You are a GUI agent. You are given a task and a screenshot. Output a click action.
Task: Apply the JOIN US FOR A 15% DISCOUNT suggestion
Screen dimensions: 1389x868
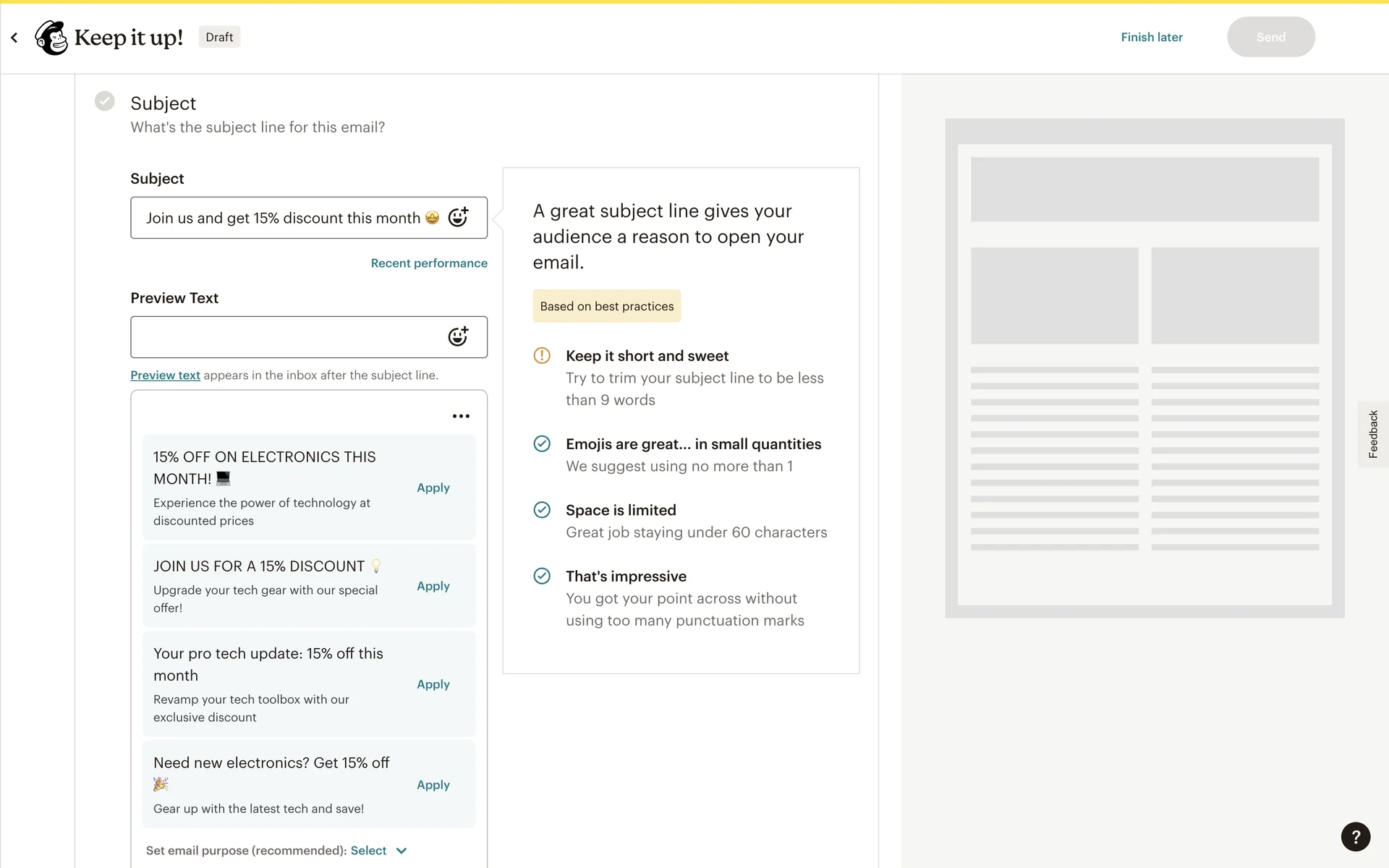coord(433,586)
